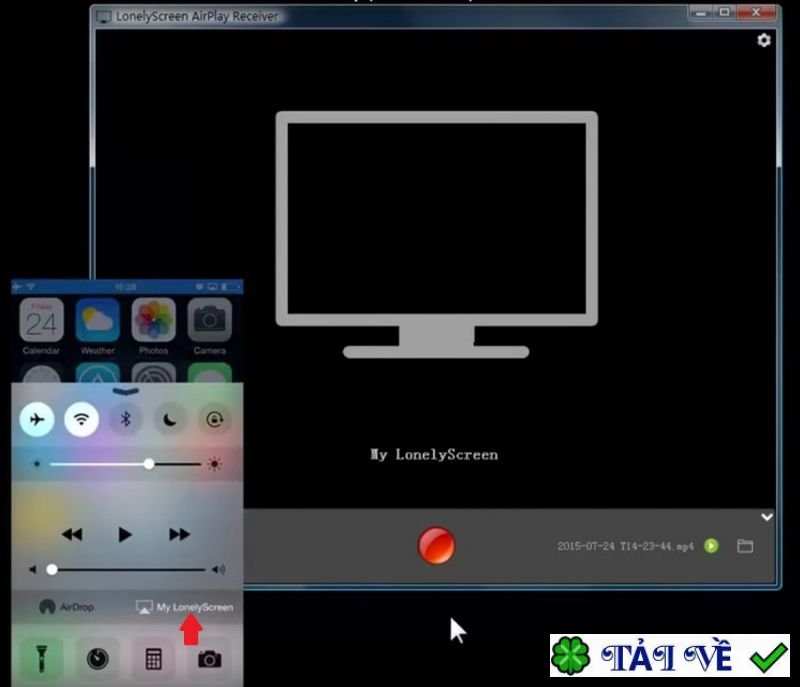Viewport: 800px width, 687px height.
Task: Tap the play button in Control Center
Action: click(x=125, y=535)
